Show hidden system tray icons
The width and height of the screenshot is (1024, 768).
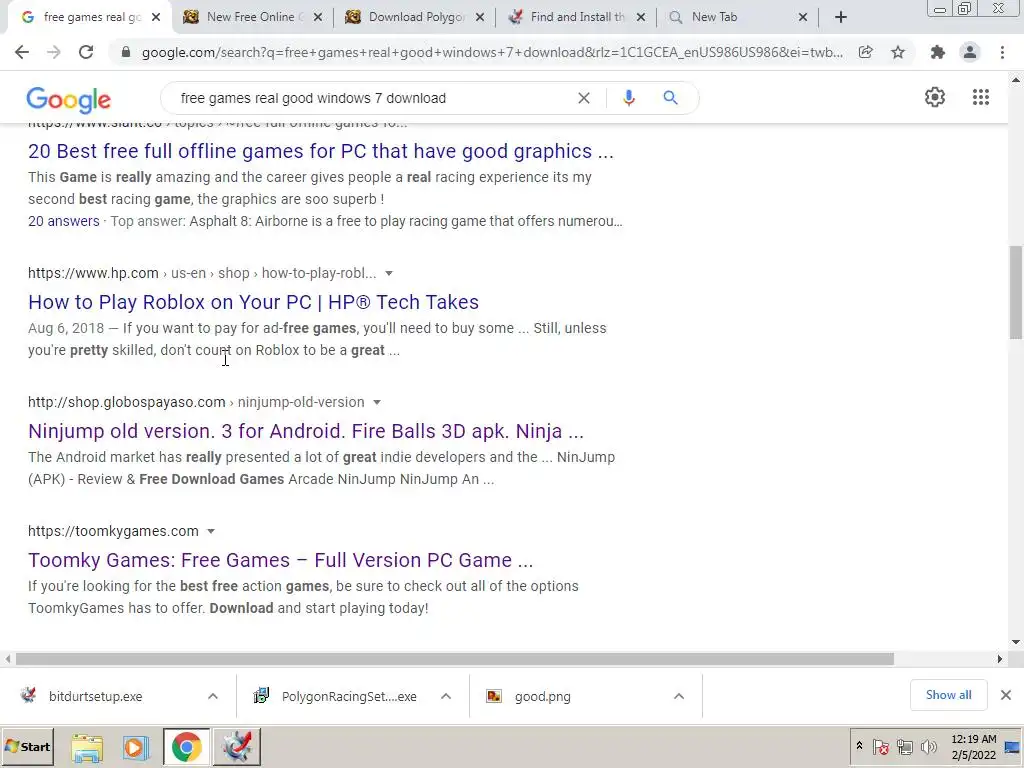coord(859,746)
